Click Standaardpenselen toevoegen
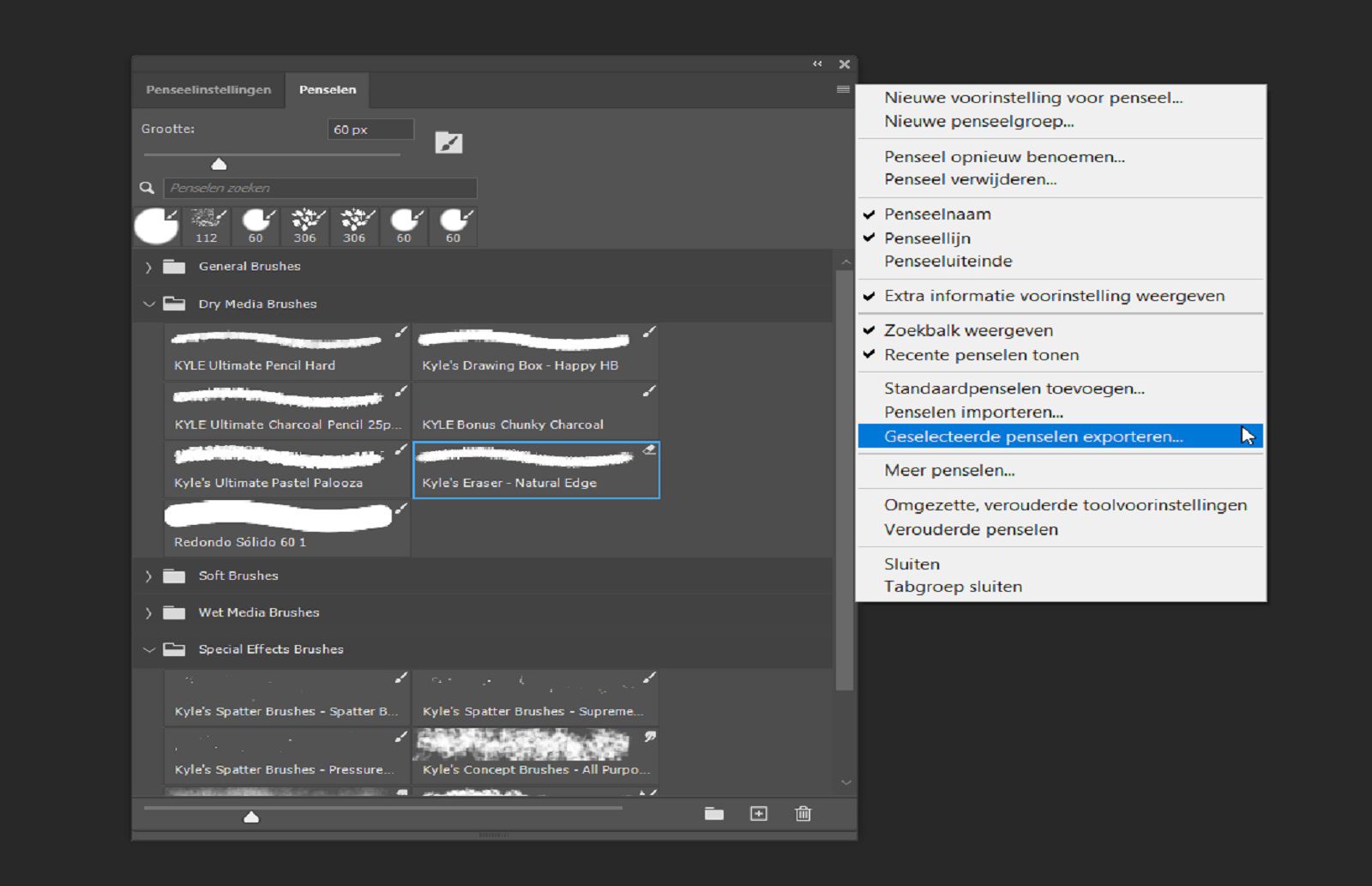The image size is (1372, 886). point(1014,388)
